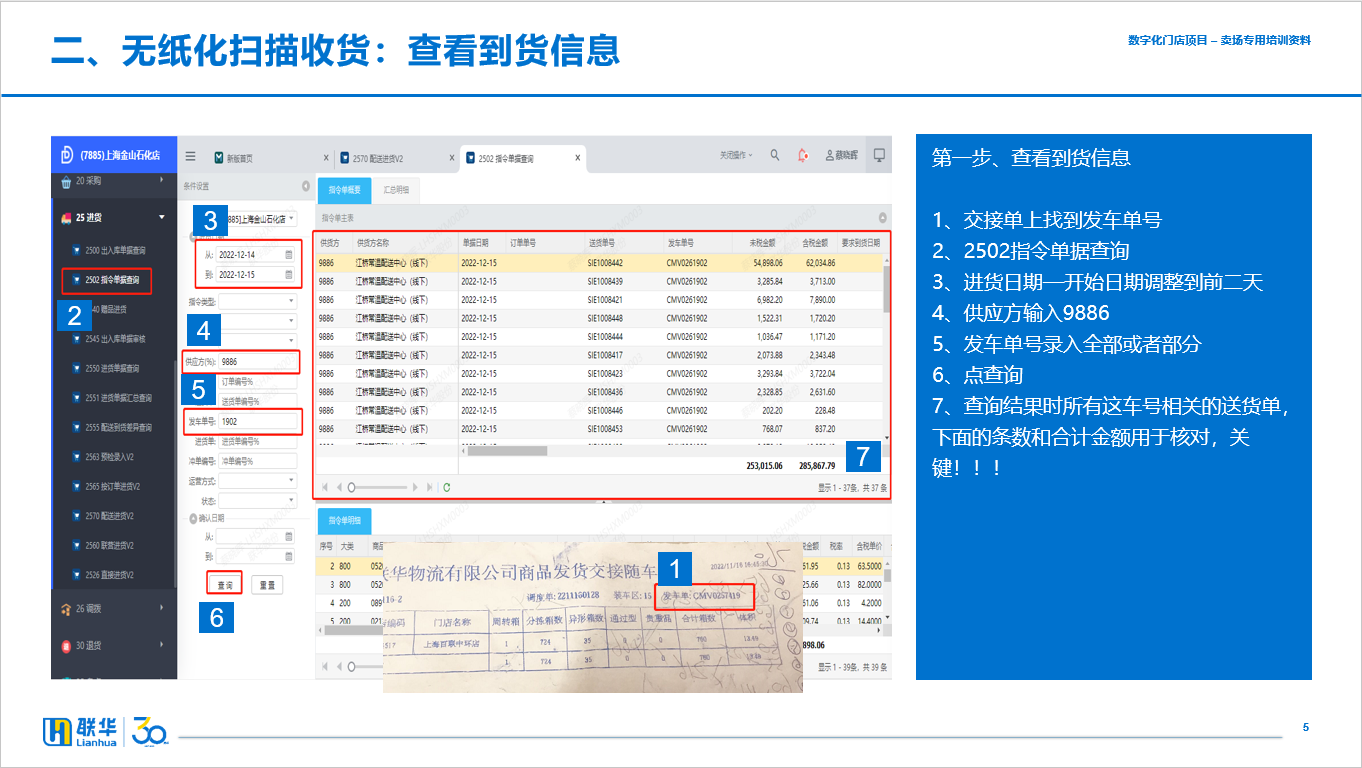Go to the first page in the main table pager

(x=324, y=487)
